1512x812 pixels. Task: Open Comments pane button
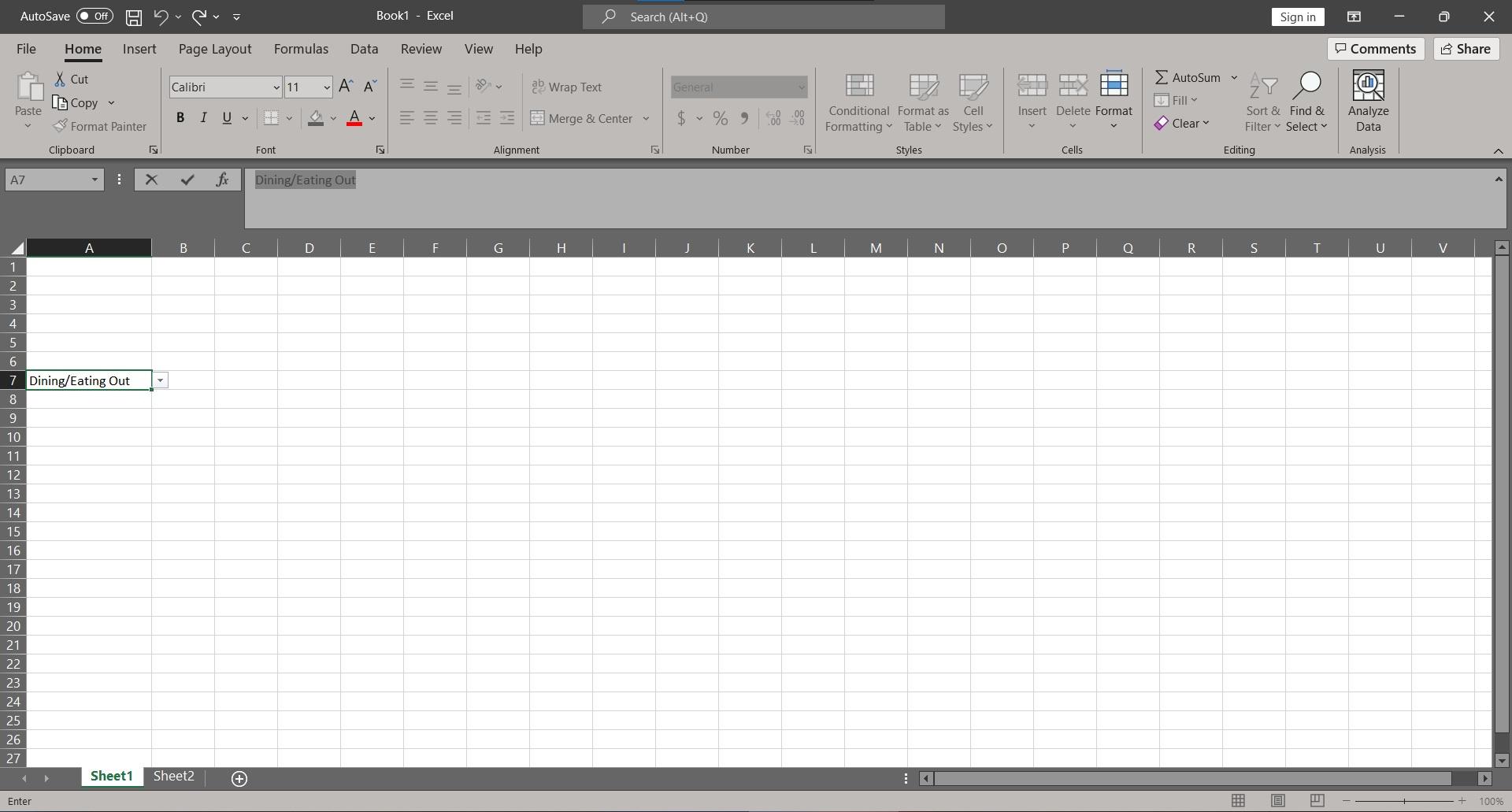pyautogui.click(x=1376, y=49)
